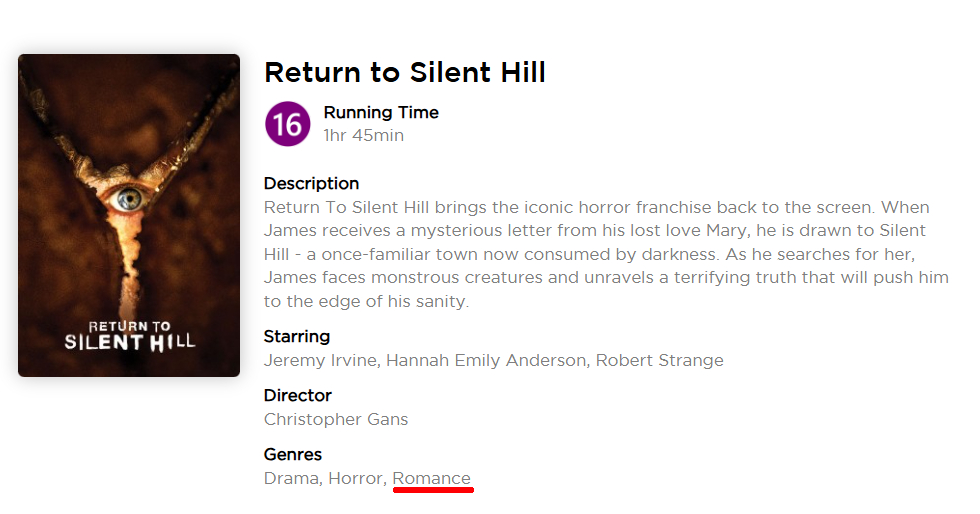Click the eye on the movie poster
This screenshot has width=980, height=514.
(x=127, y=199)
